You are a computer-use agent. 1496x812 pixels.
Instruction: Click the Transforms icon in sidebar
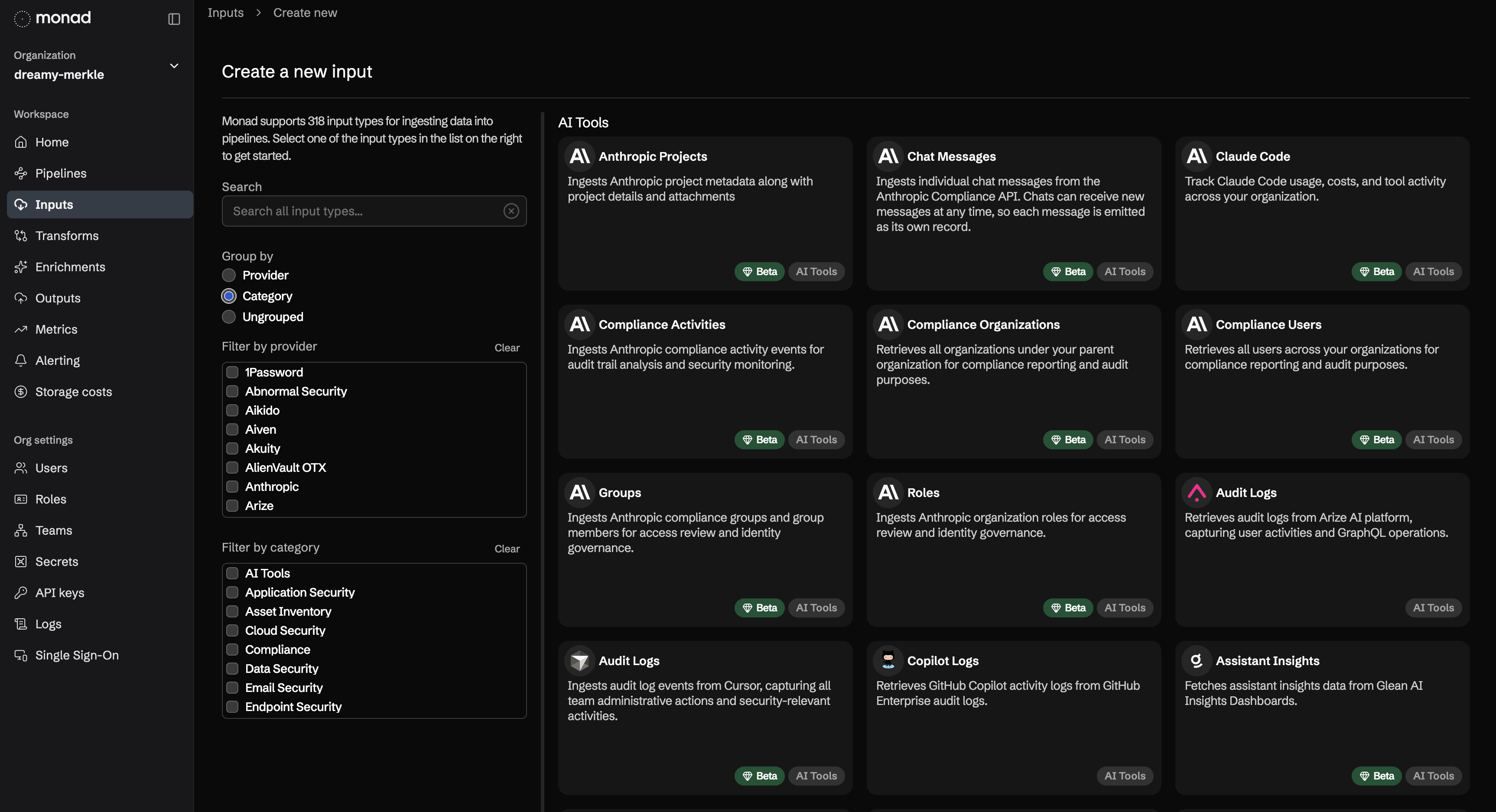click(x=21, y=235)
